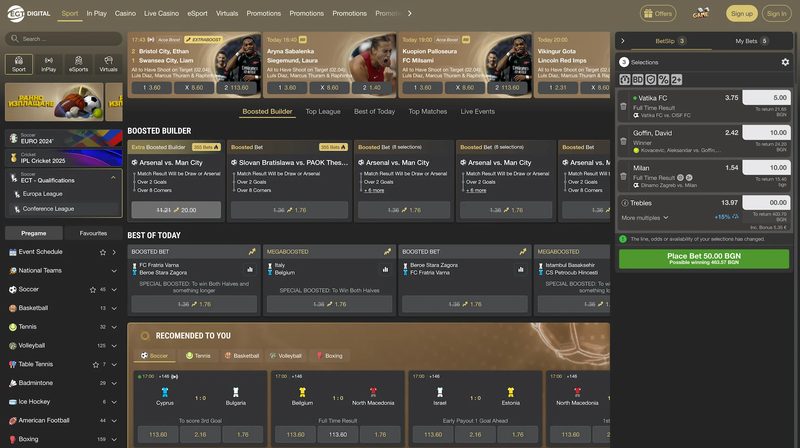Open the Virtuals quick-nav icon
This screenshot has width=800, height=448.
pos(108,64)
